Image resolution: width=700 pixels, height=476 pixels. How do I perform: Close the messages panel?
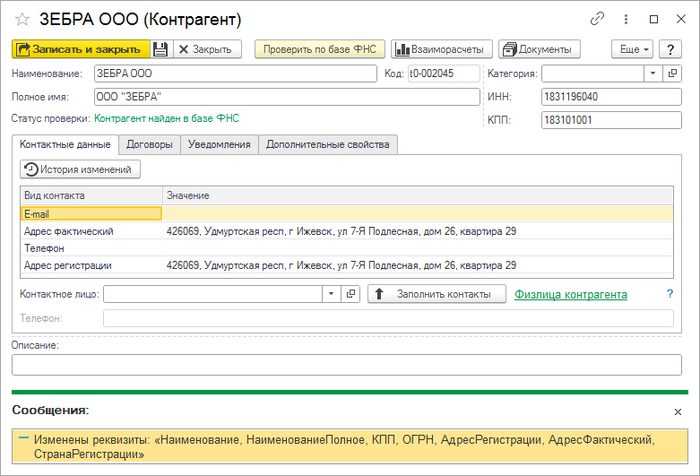[x=677, y=411]
